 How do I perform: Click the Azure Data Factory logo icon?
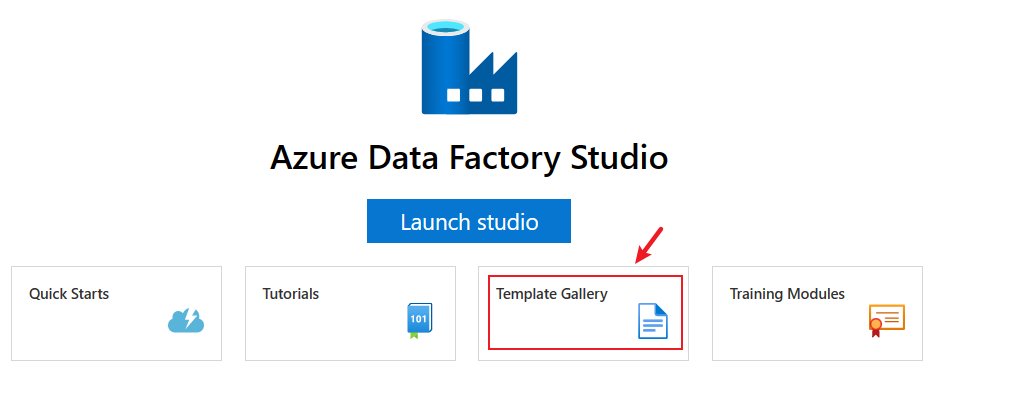[469, 66]
